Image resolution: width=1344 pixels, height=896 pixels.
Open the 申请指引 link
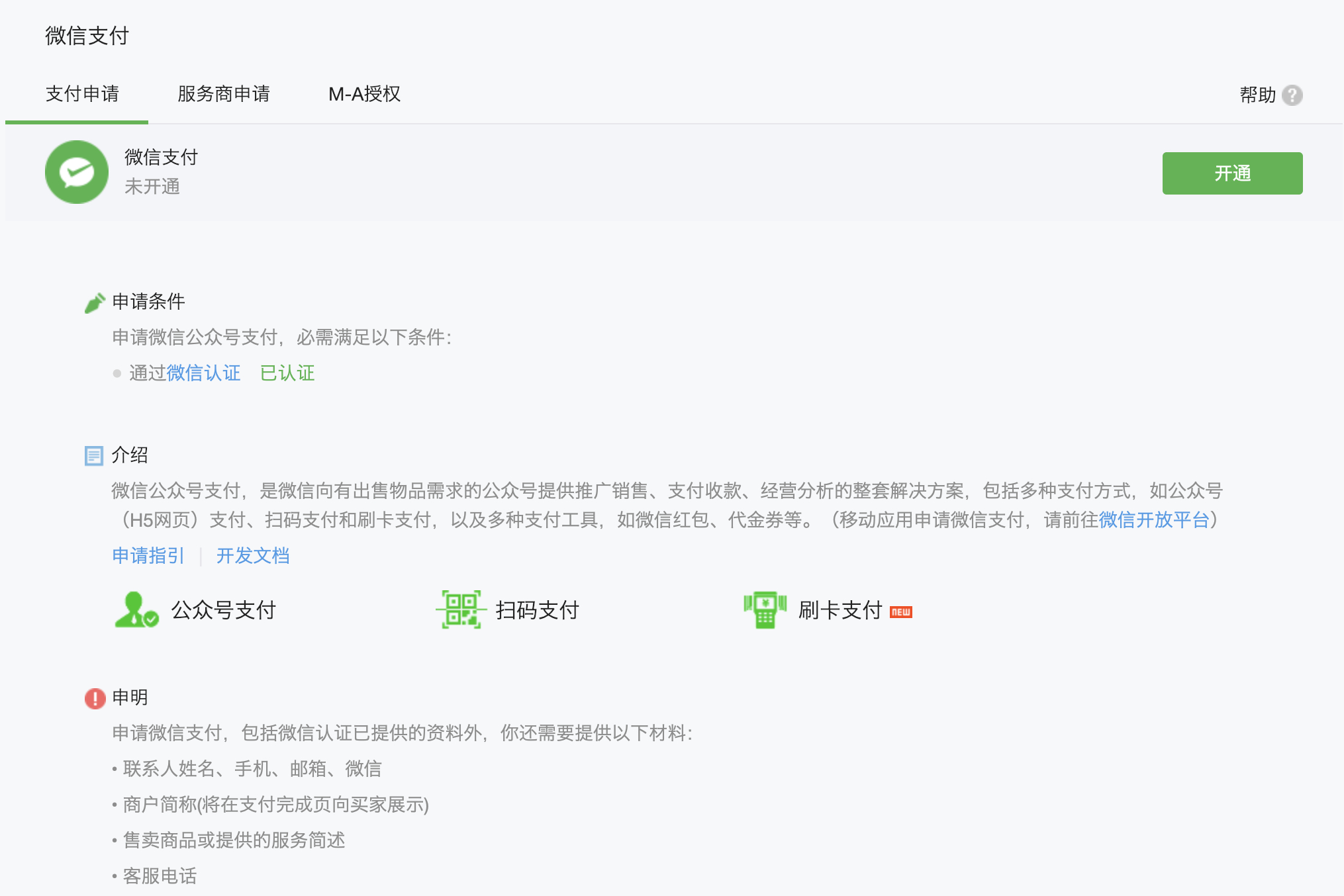coord(148,556)
